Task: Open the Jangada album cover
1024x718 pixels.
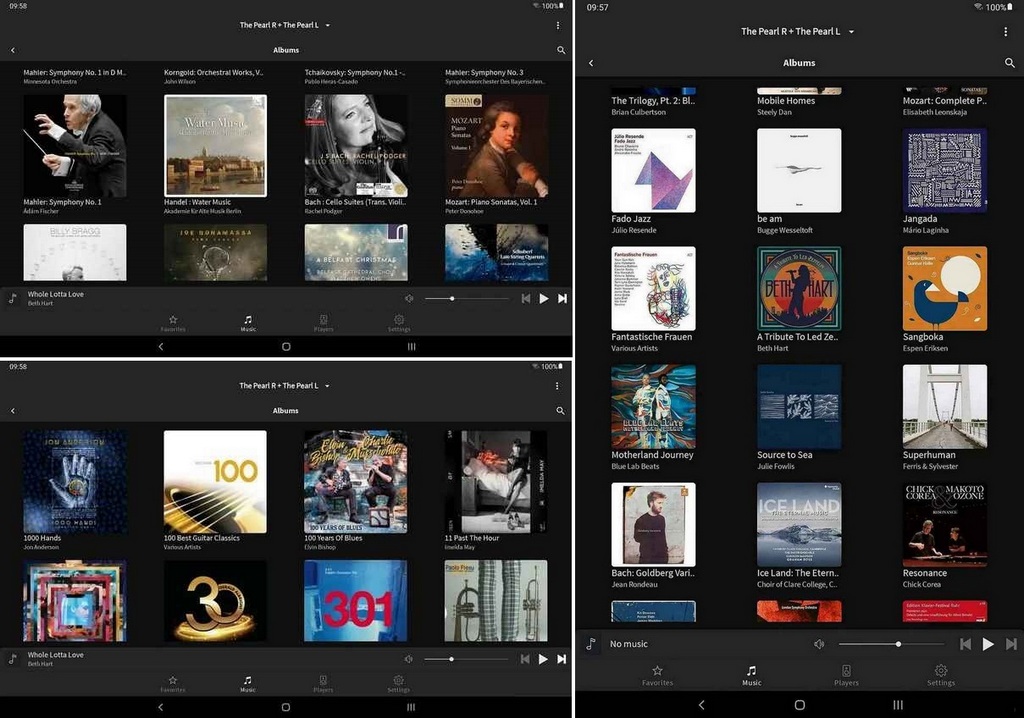Action: [945, 171]
